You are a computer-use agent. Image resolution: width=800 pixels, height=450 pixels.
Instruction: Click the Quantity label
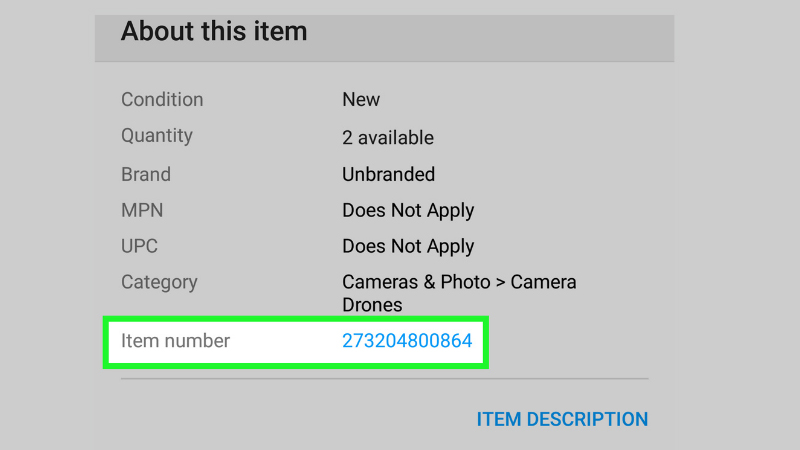157,136
